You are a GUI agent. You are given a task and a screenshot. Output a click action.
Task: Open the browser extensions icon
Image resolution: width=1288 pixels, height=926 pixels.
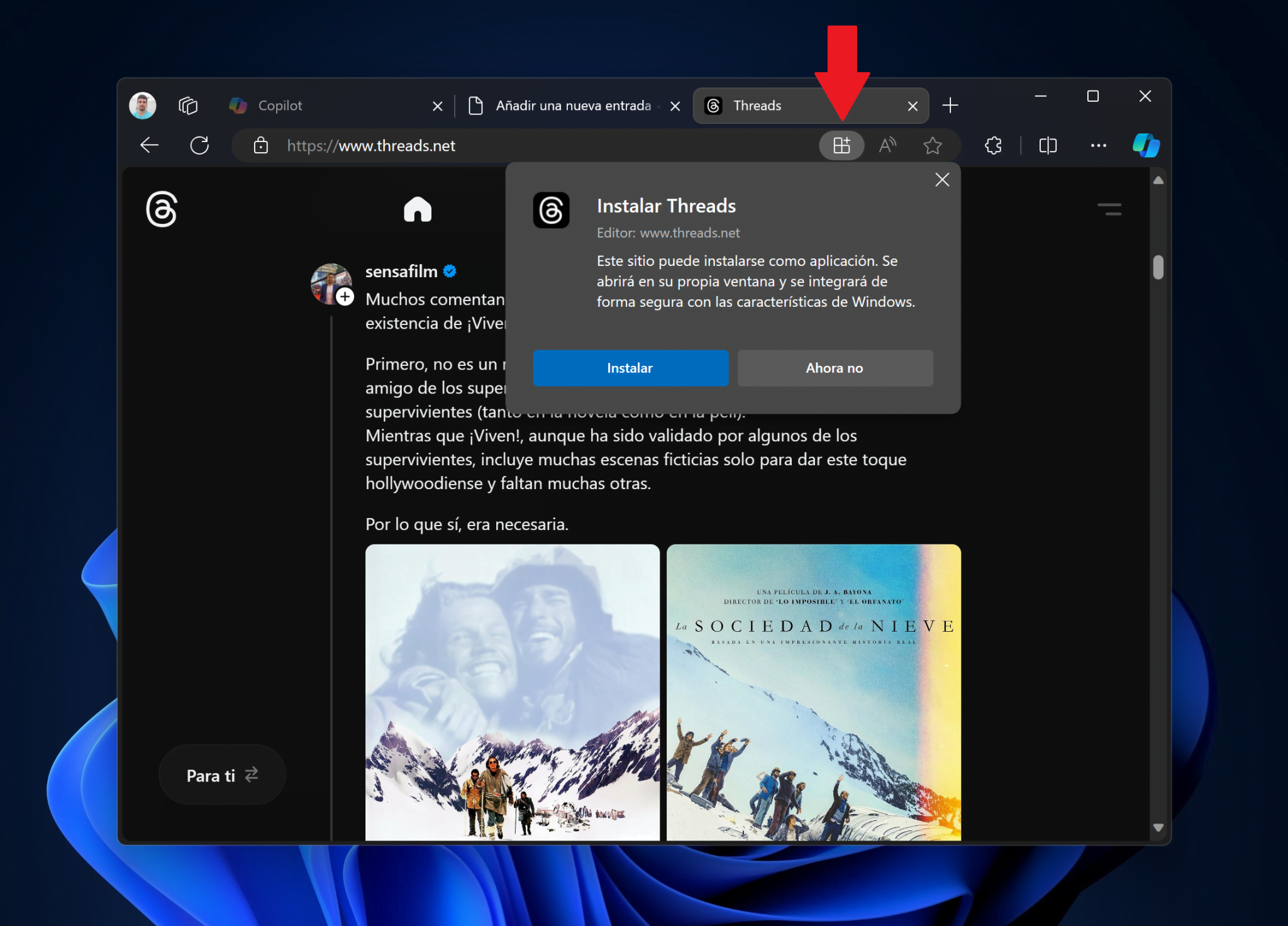(992, 145)
